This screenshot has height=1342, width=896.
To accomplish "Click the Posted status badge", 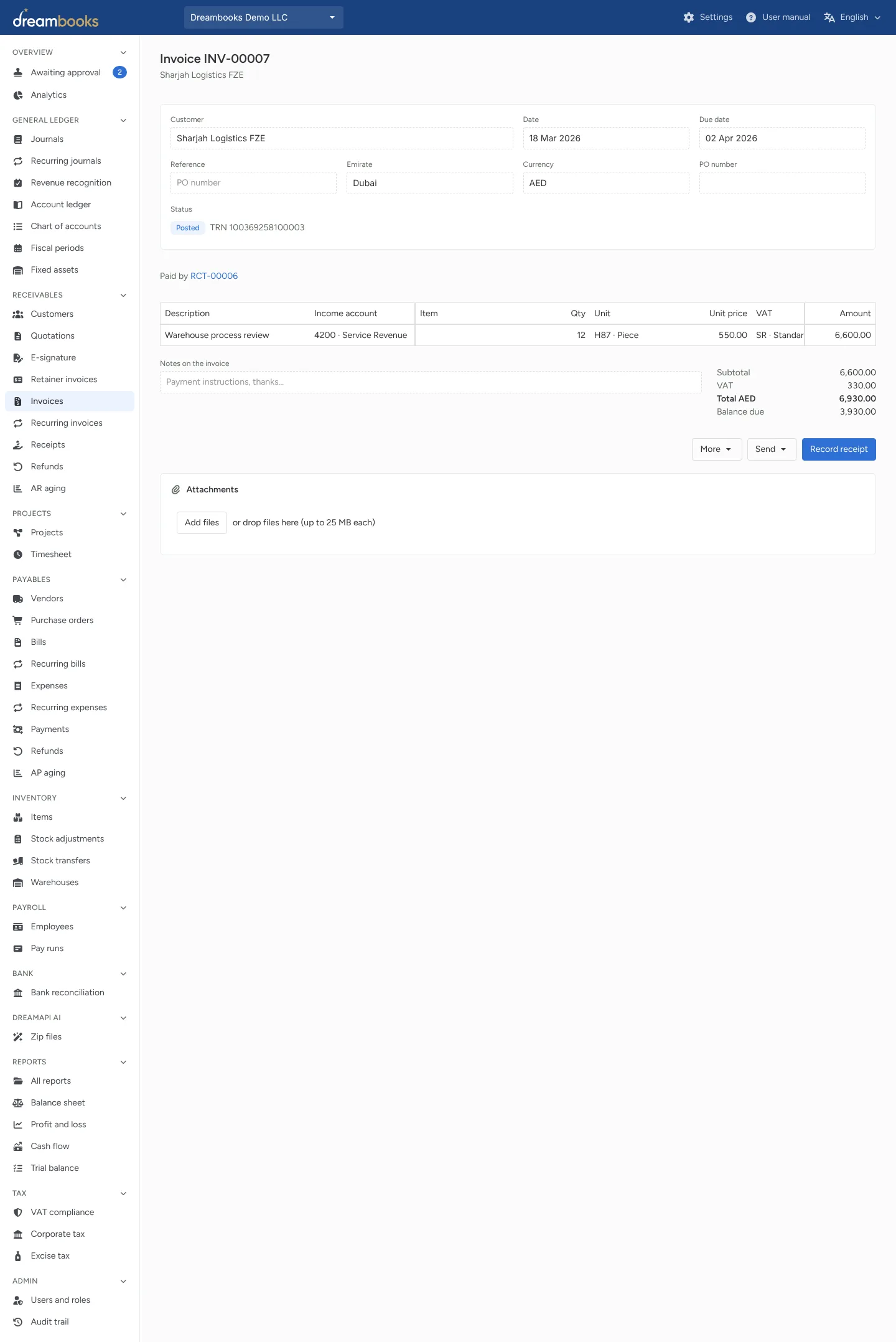I will click(188, 228).
